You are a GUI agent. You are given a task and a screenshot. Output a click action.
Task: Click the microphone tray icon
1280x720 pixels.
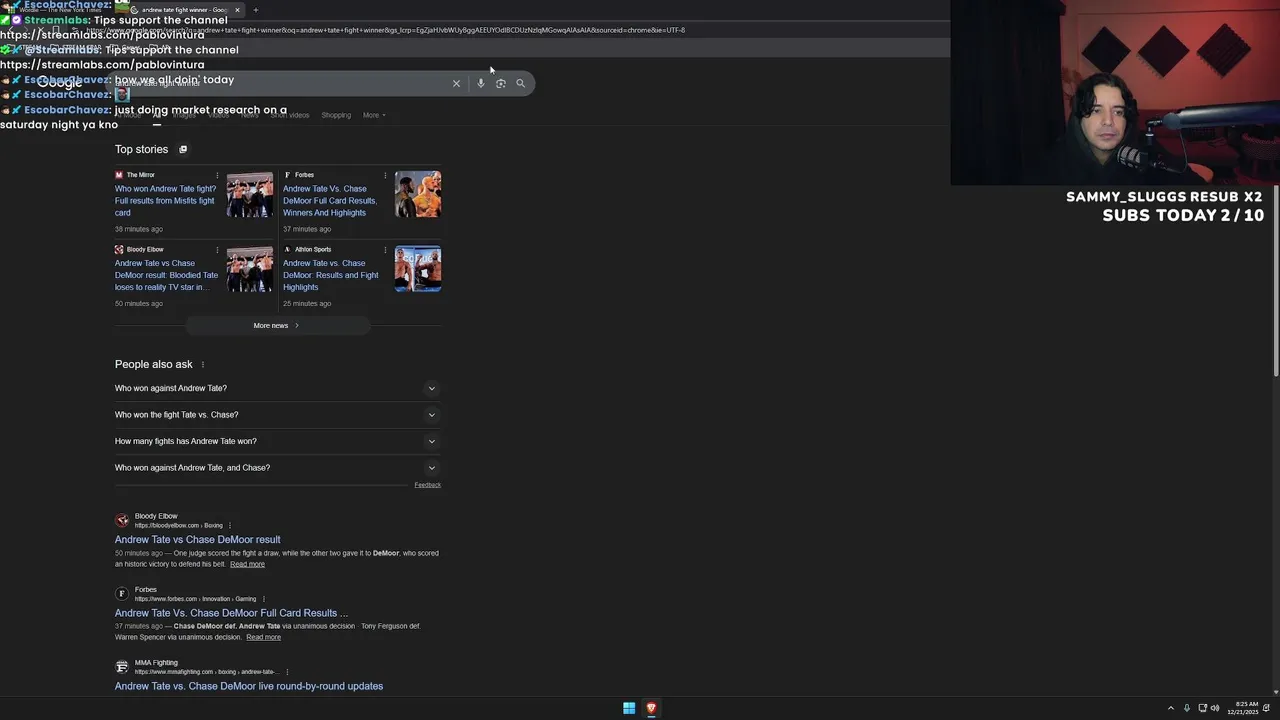click(1187, 708)
